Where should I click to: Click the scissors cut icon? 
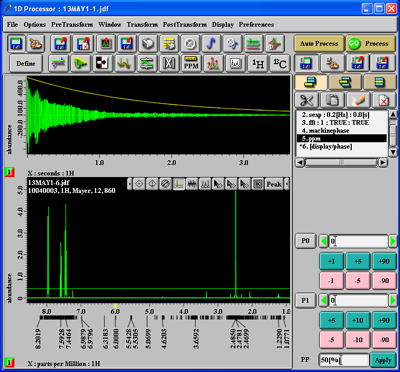coord(306,100)
